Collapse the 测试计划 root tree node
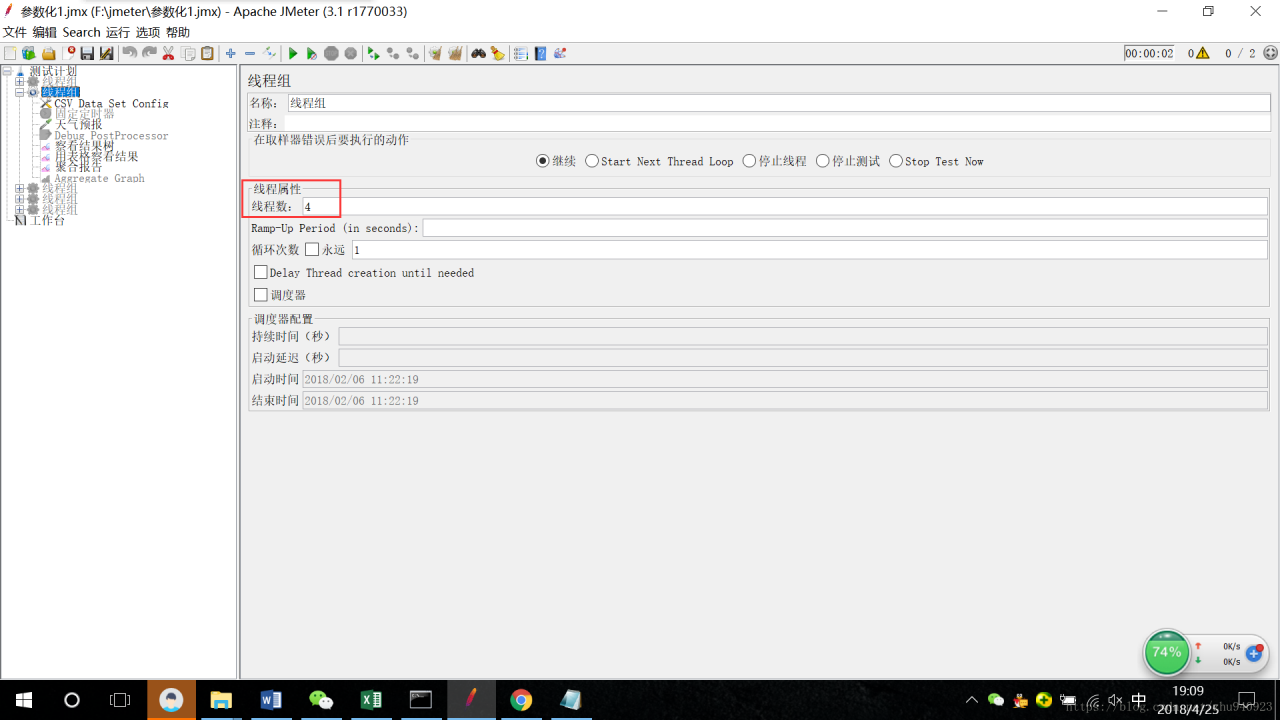1280x720 pixels. [7, 71]
